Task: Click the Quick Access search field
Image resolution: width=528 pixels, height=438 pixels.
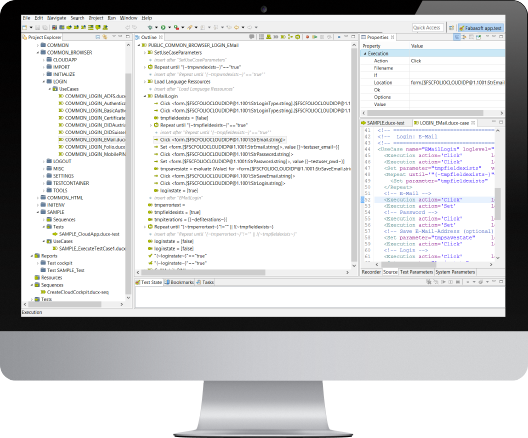Action: (x=428, y=28)
